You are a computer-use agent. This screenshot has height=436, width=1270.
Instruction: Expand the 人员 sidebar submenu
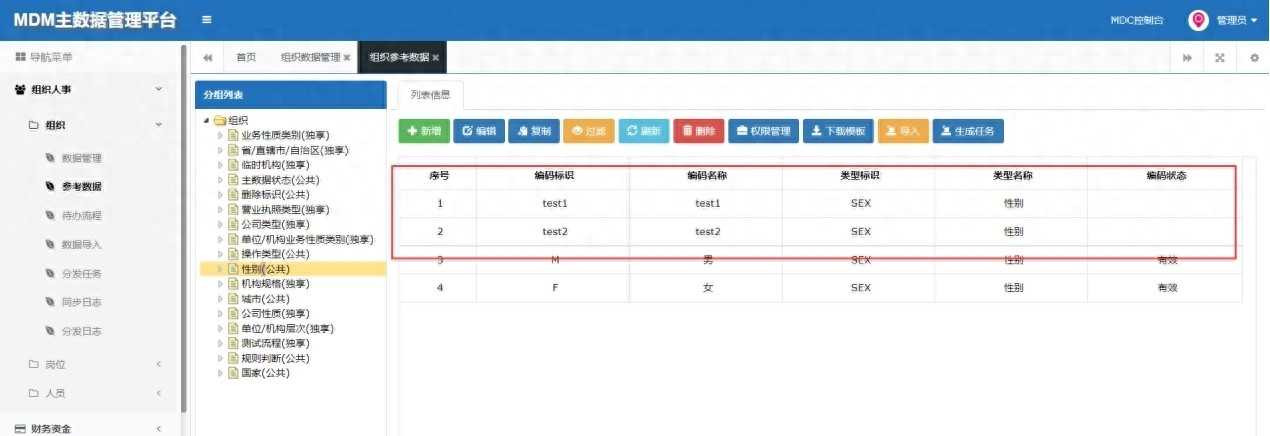(159, 393)
